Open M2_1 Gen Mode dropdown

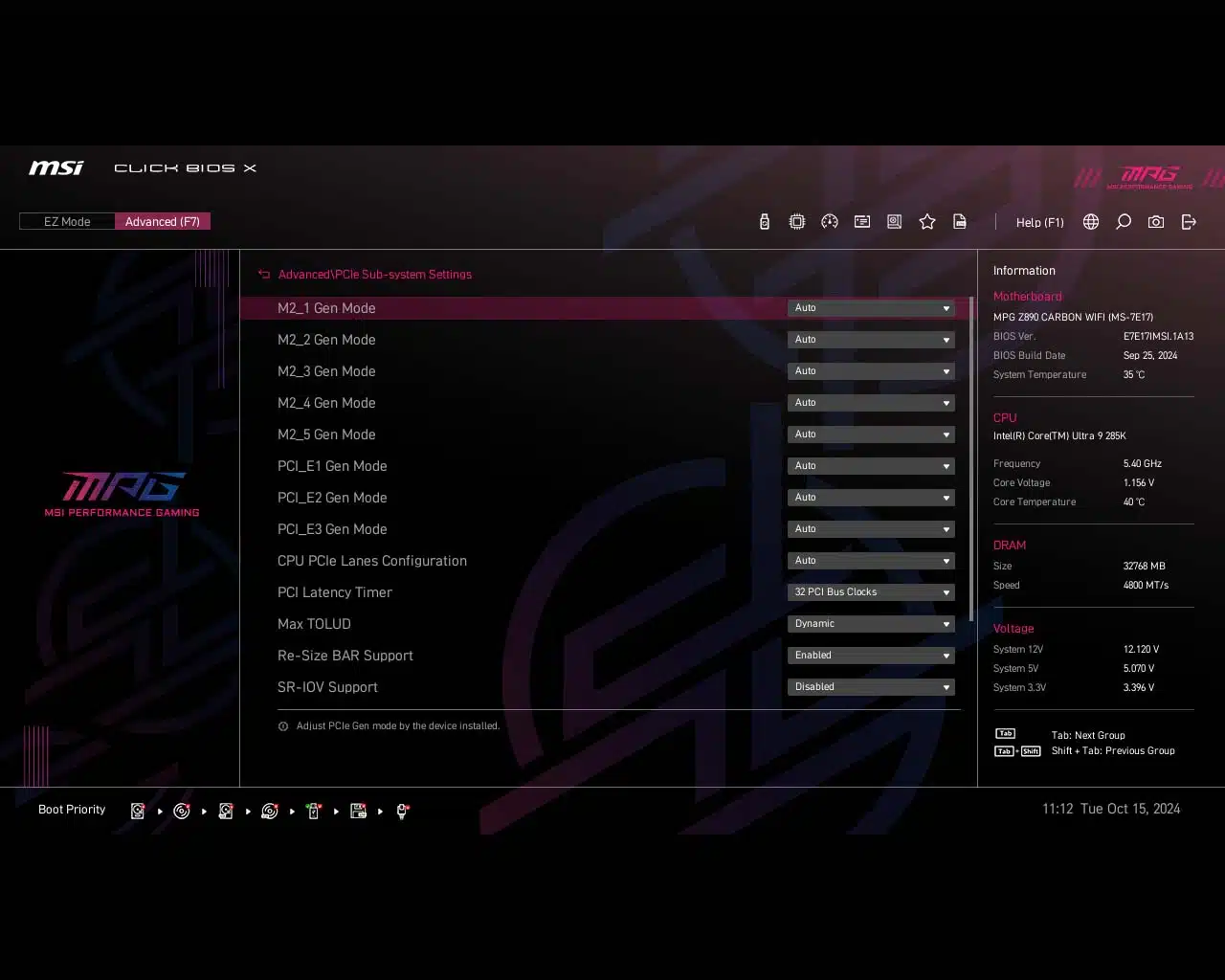(x=871, y=308)
